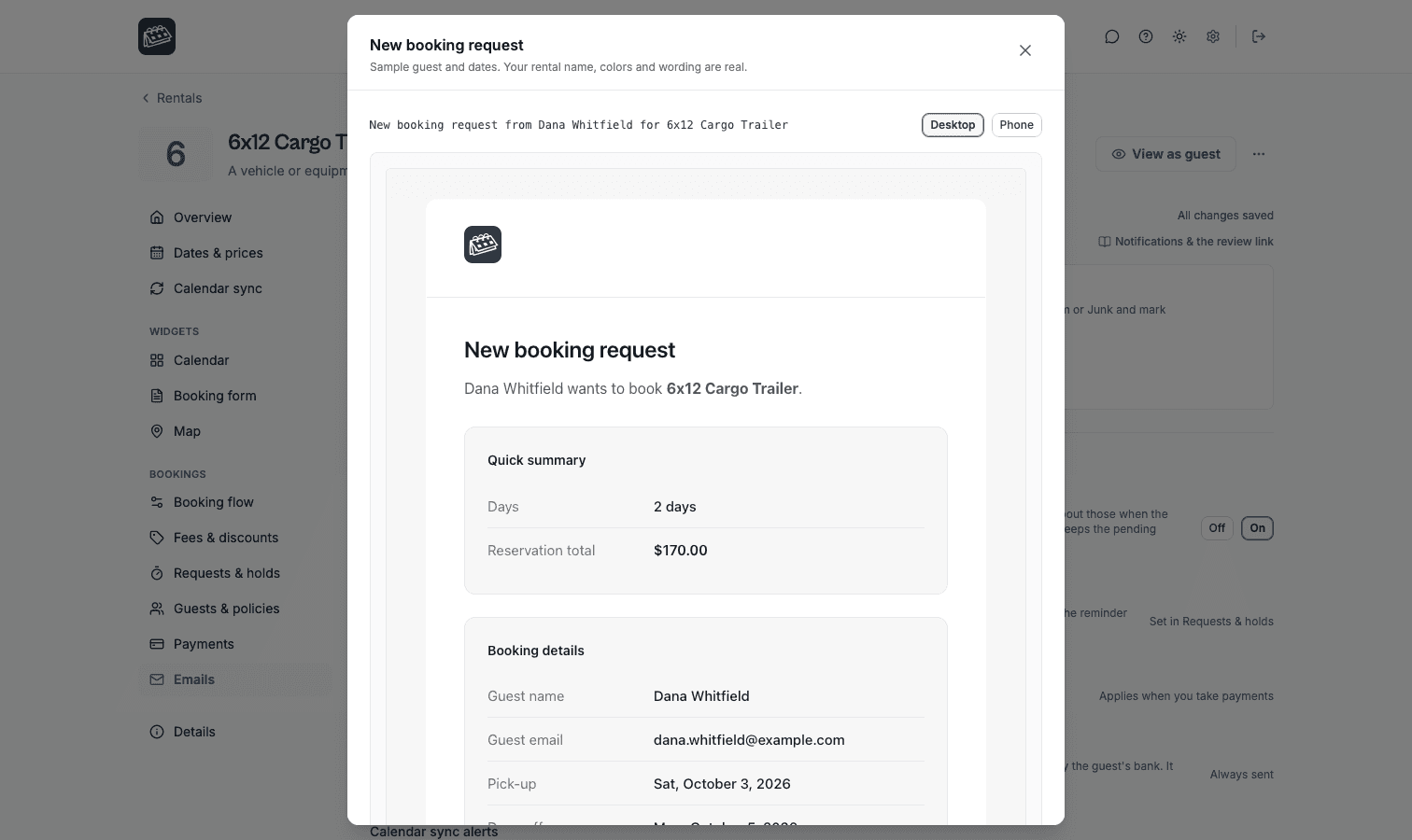This screenshot has height=840, width=1412.
Task: Open the chat feedback icon
Action: click(1112, 36)
